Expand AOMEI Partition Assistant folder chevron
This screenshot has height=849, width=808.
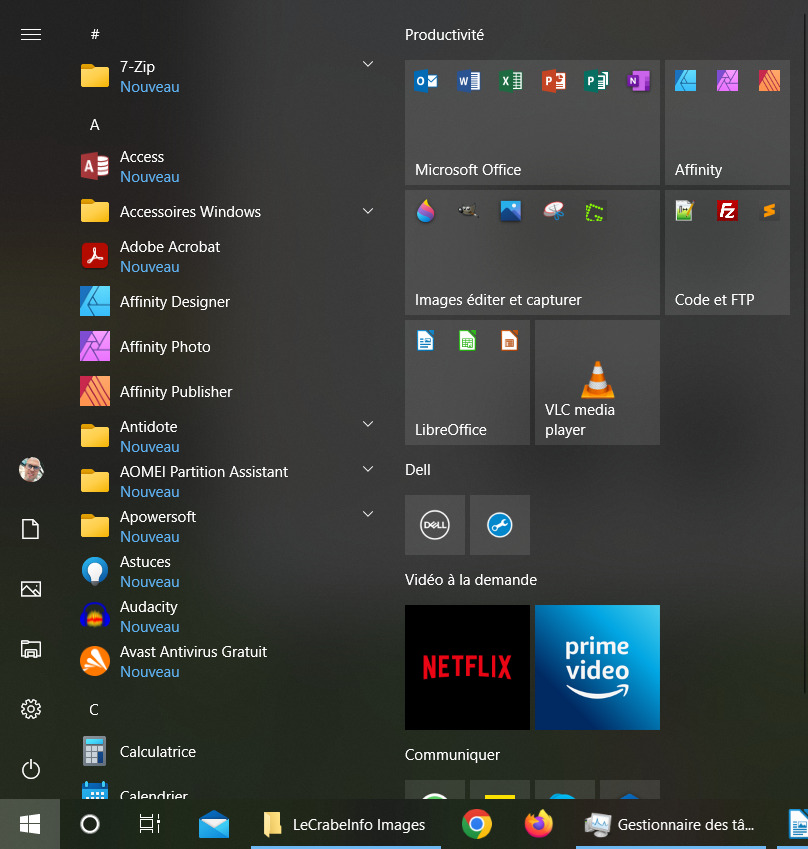(x=368, y=469)
